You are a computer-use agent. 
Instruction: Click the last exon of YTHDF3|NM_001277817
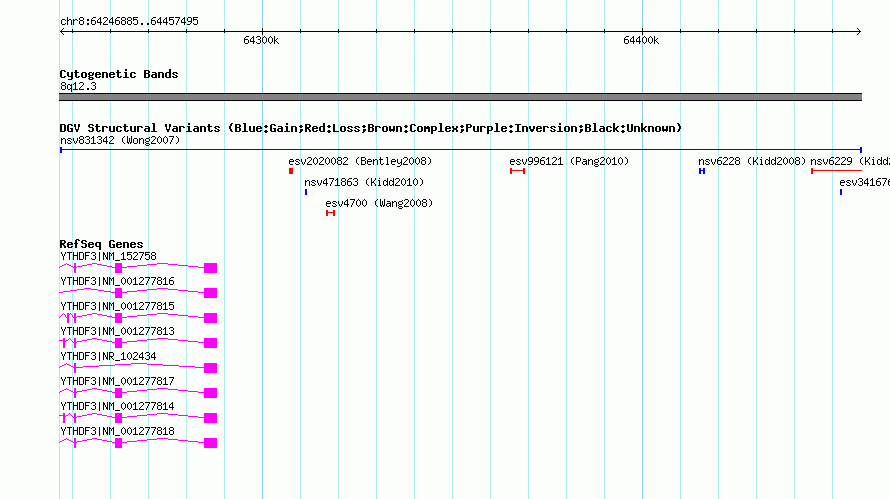click(211, 393)
